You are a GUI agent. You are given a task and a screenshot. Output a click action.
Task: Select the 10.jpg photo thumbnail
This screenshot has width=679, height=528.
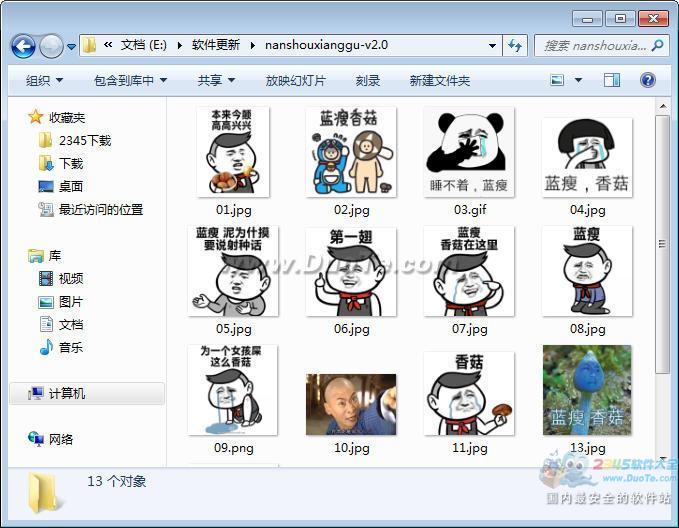coord(351,405)
